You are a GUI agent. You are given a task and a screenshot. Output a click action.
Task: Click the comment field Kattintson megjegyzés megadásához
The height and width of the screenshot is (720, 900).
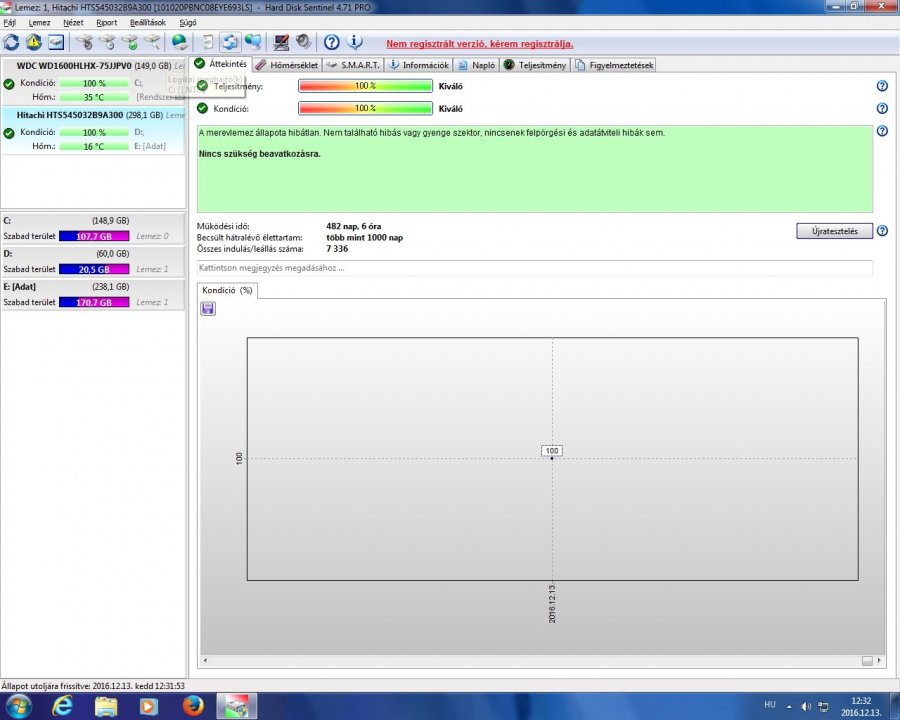point(534,268)
